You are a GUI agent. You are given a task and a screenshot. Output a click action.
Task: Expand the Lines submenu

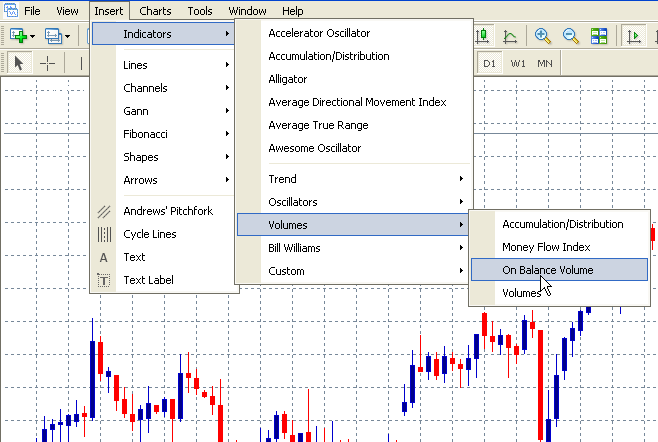[x=163, y=65]
